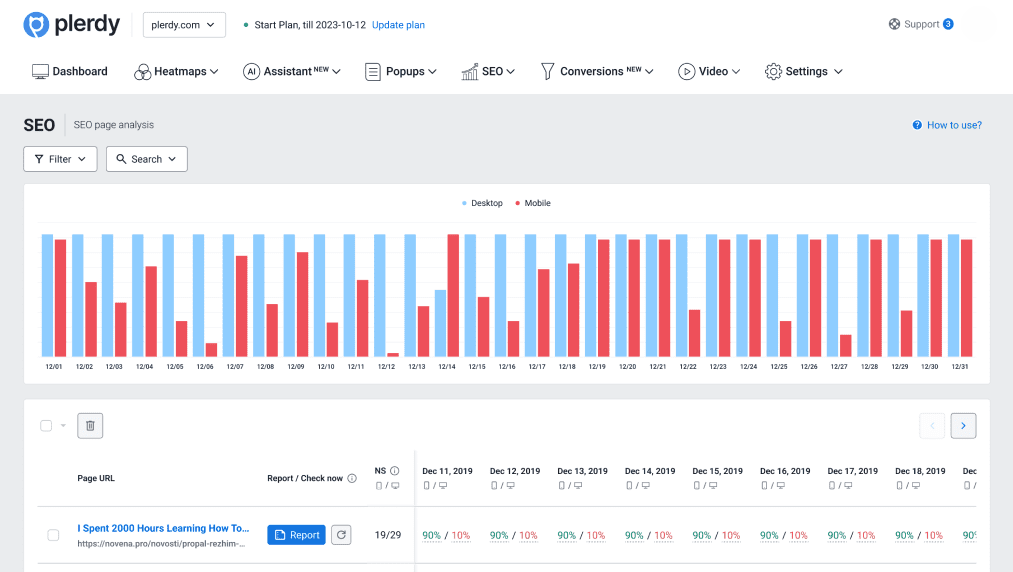Expand the Search dropdown
Image resolution: width=1013 pixels, height=572 pixels.
coord(146,159)
